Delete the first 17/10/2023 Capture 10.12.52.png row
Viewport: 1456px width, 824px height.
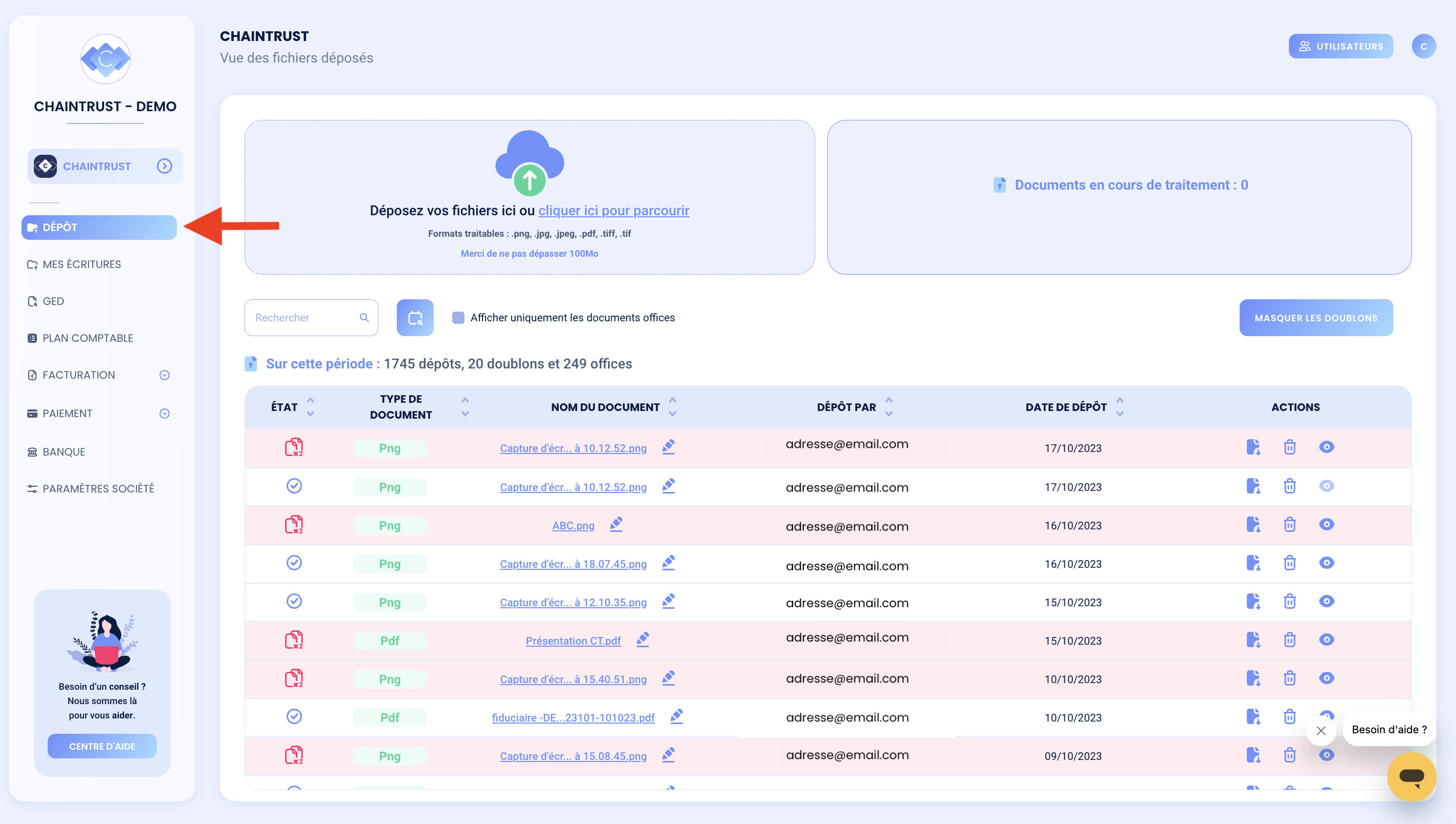[1289, 447]
